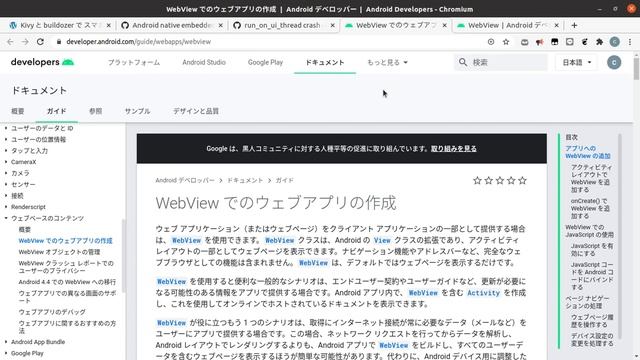This screenshot has height=360, width=640.
Task: Click the megaphone extension icon
Action: click(540, 42)
